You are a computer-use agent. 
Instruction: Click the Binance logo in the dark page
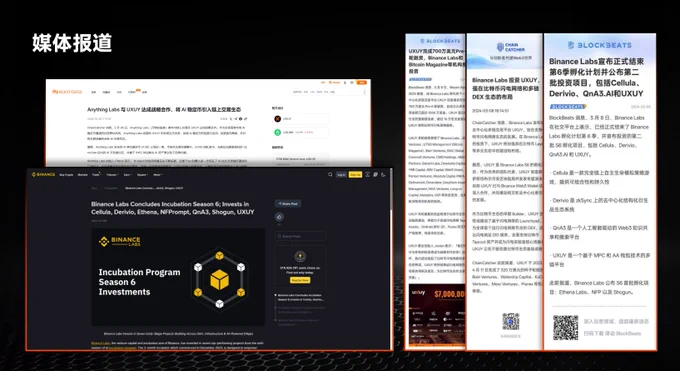[43, 174]
